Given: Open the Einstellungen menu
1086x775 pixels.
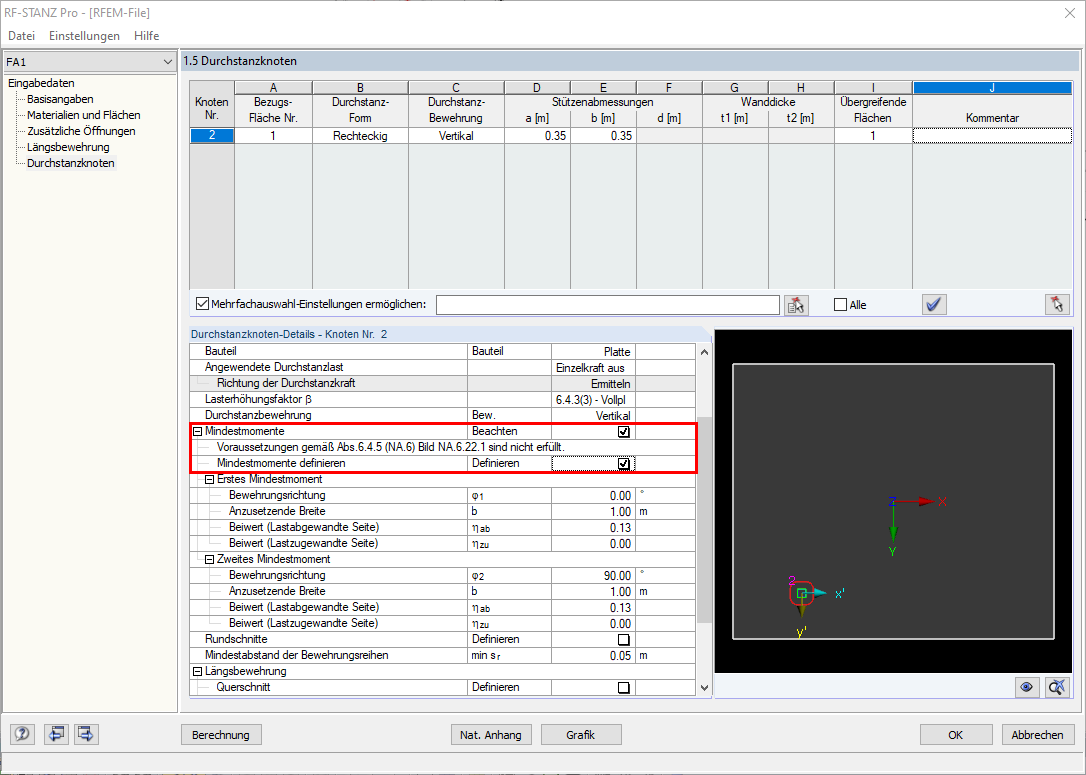Looking at the screenshot, I should click(x=84, y=35).
